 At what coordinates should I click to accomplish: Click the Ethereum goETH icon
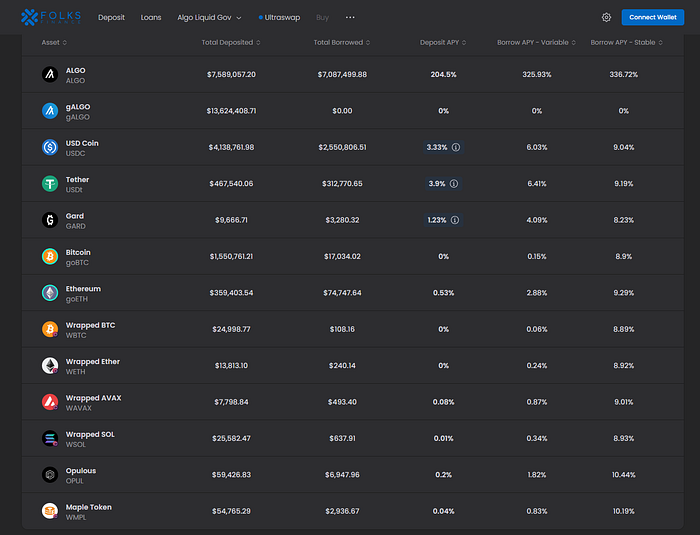[50, 293]
